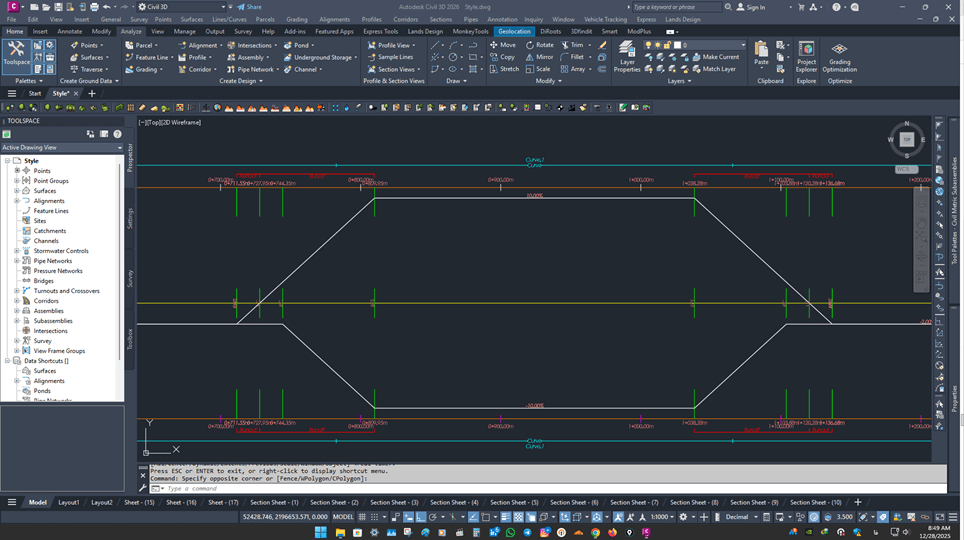The width and height of the screenshot is (964, 540).
Task: Click the Sign In link
Action: pos(755,7)
